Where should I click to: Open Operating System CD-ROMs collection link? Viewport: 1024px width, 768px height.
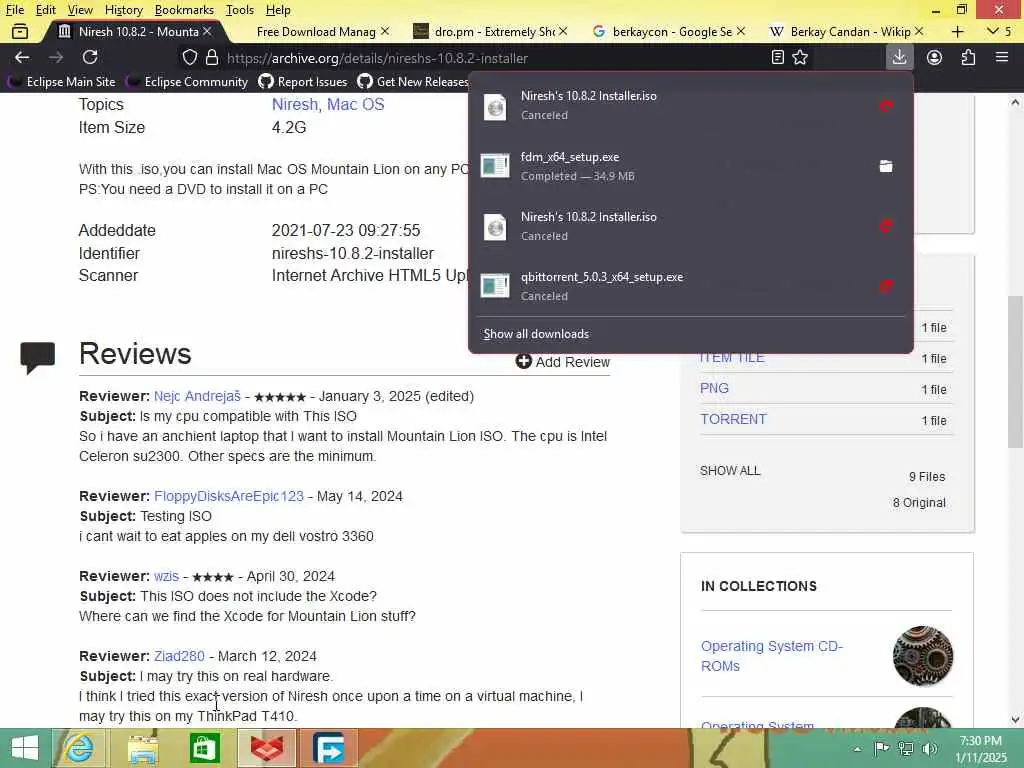pyautogui.click(x=772, y=656)
